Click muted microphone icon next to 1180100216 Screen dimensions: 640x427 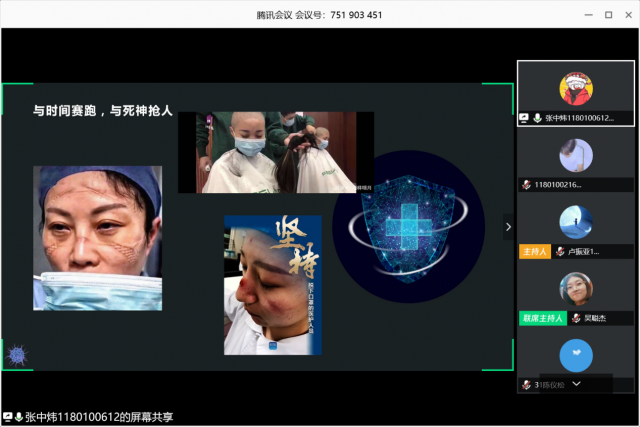coord(526,185)
